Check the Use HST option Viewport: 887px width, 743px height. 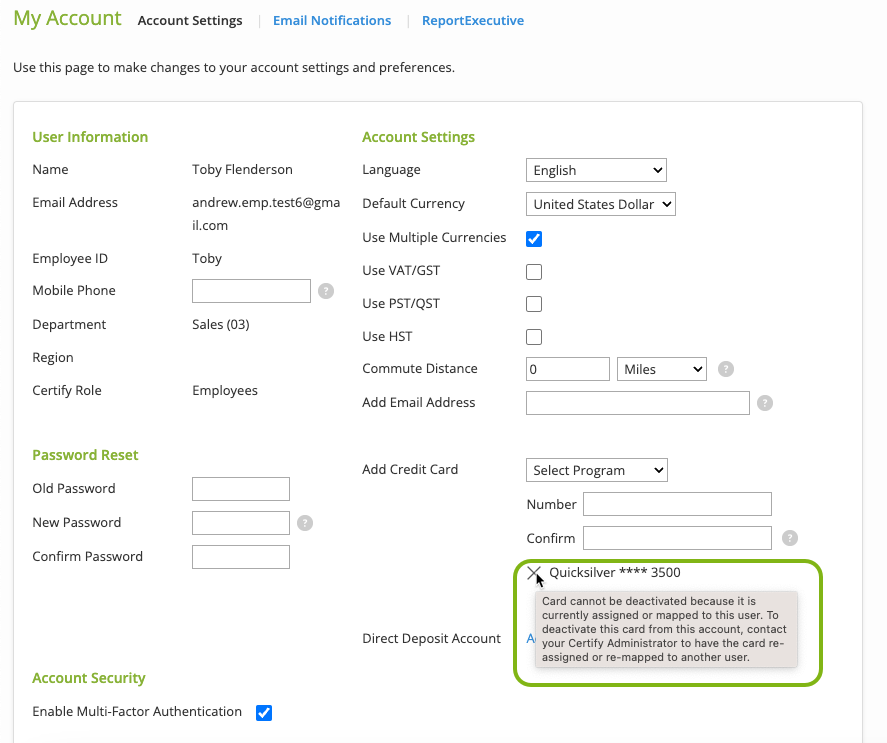tap(534, 337)
